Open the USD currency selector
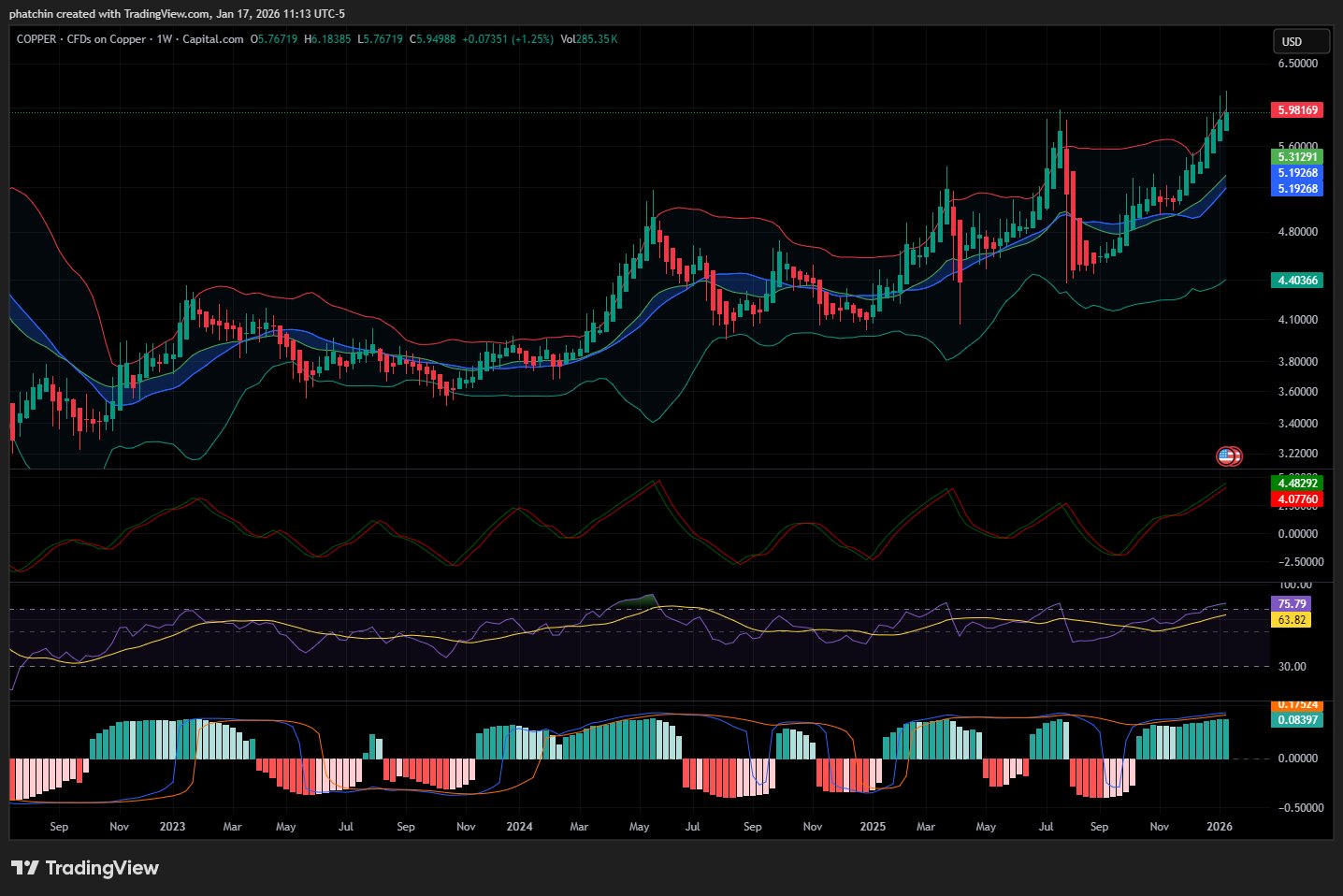 pos(1300,41)
